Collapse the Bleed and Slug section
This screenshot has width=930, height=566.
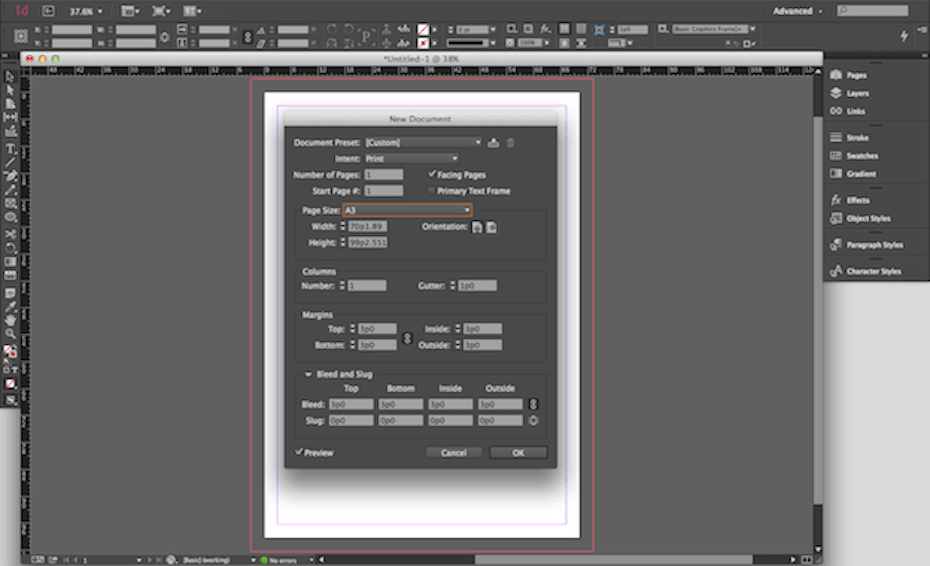click(x=308, y=374)
